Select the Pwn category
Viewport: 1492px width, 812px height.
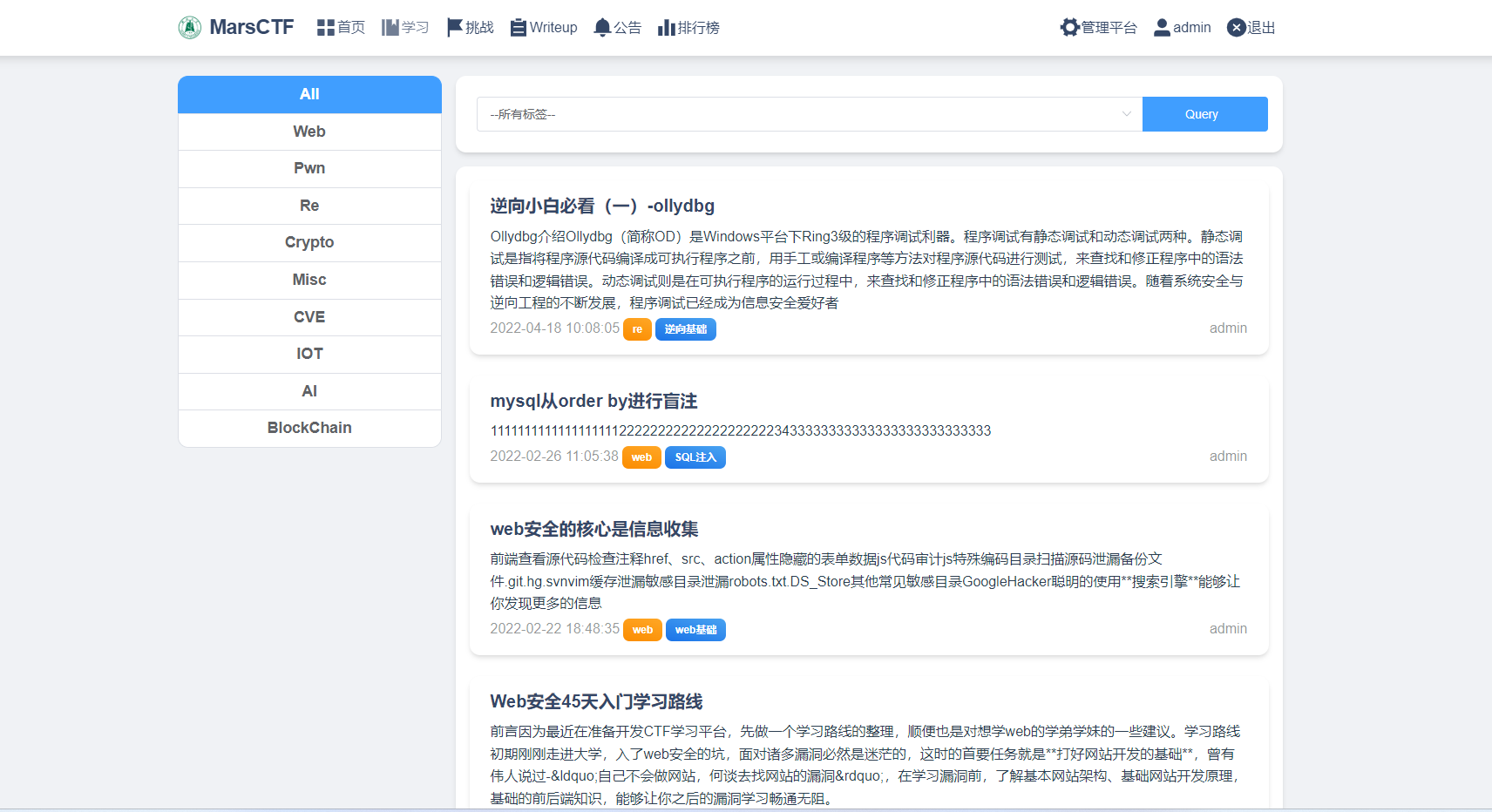[x=309, y=168]
